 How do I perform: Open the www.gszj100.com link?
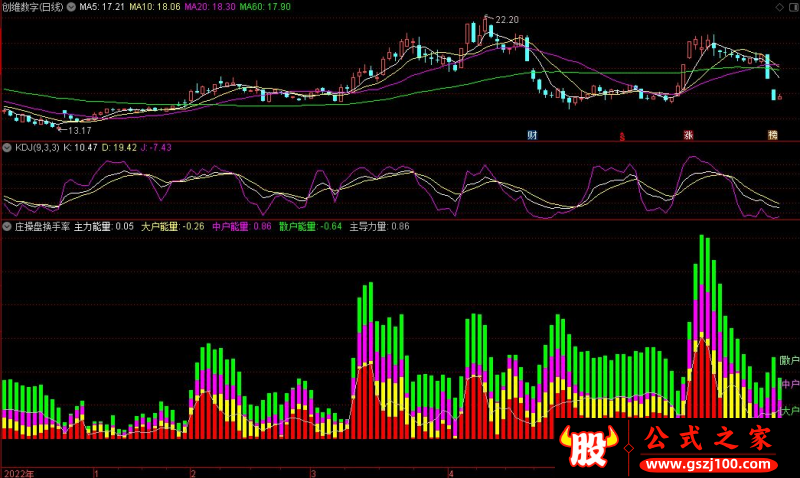(x=707, y=463)
